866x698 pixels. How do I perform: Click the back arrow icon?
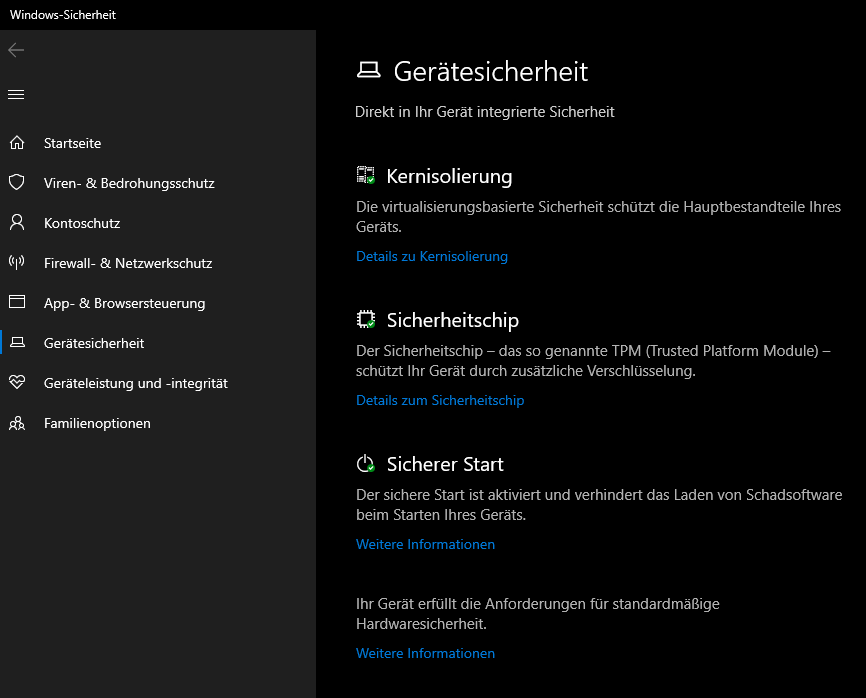[16, 50]
